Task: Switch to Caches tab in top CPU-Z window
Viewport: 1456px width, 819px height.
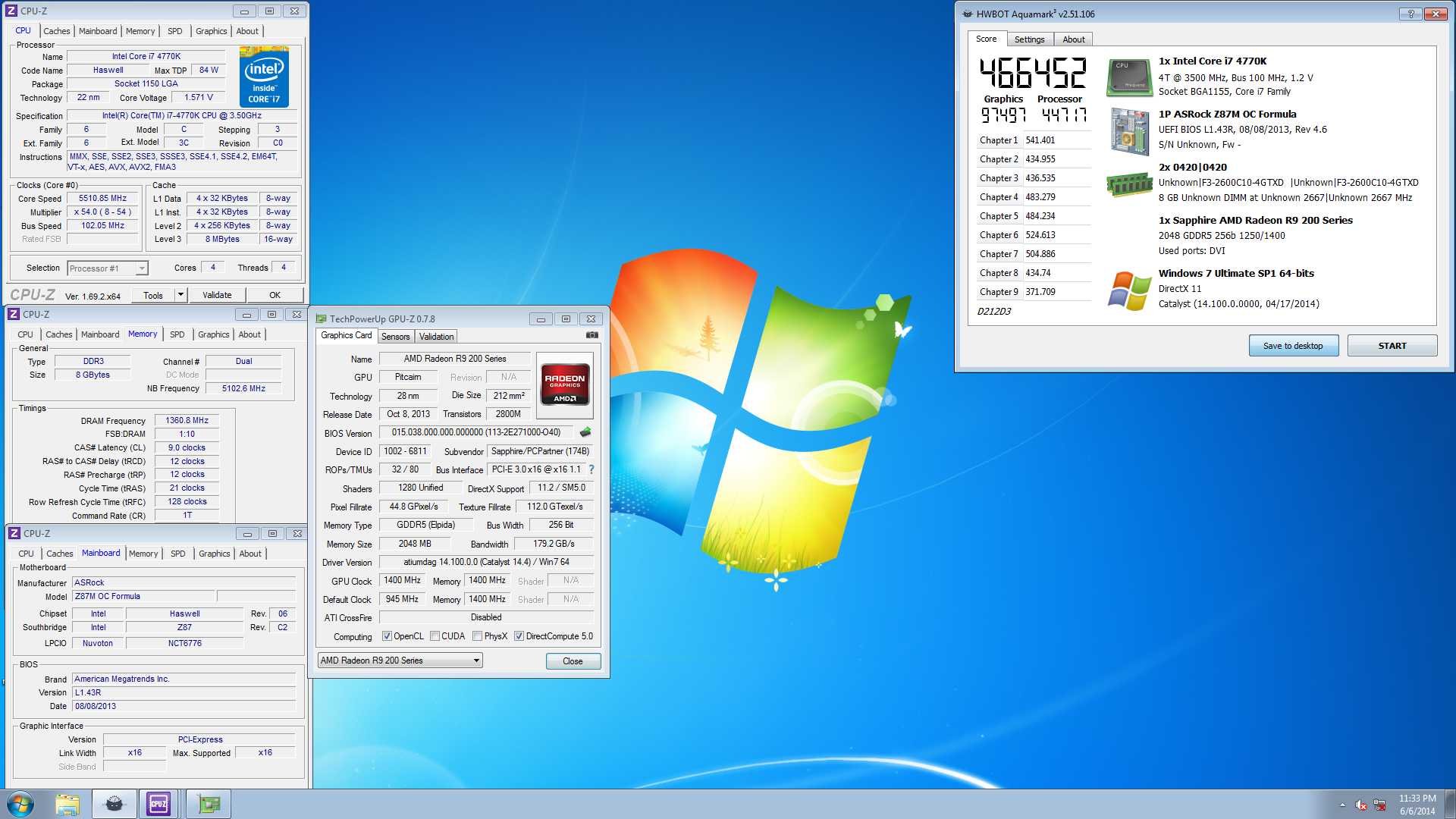Action: click(x=57, y=31)
